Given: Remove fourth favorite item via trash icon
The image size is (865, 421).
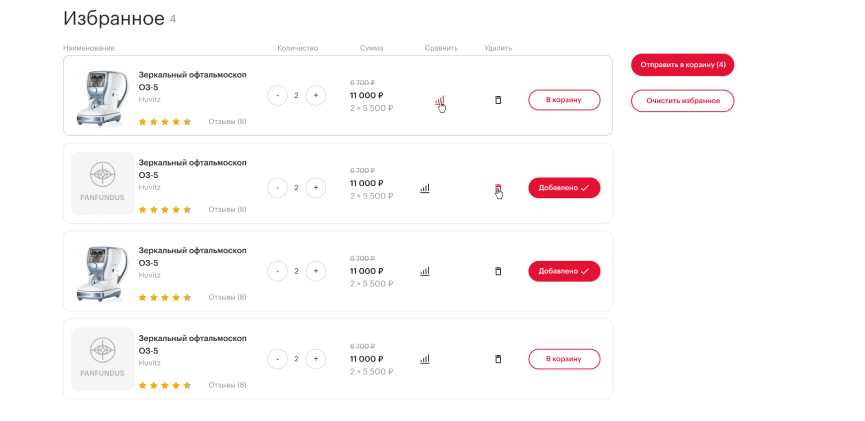Looking at the screenshot, I should [x=498, y=359].
